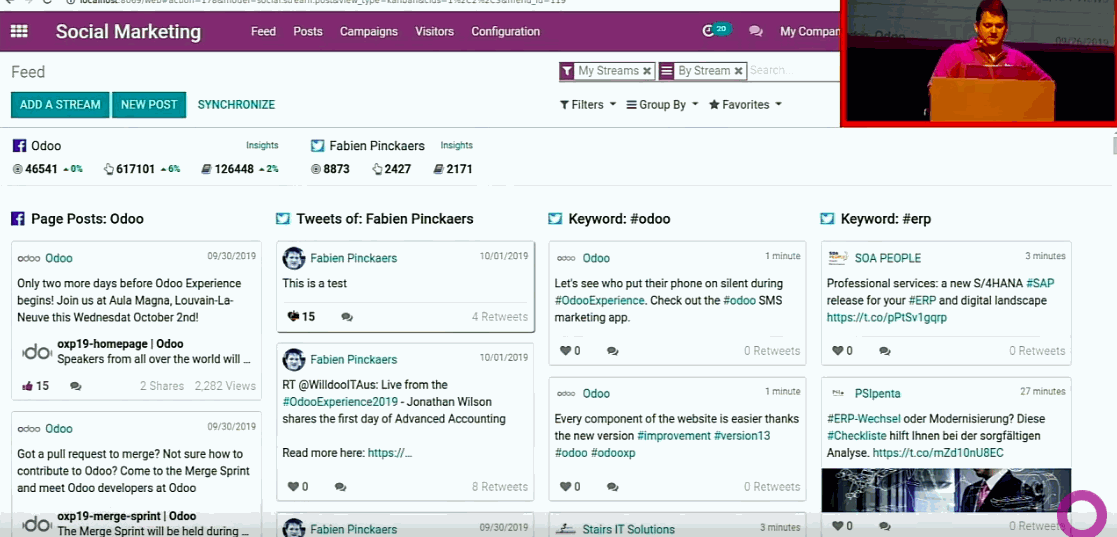Open the Visitors menu
The height and width of the screenshot is (537, 1117).
[x=435, y=31]
